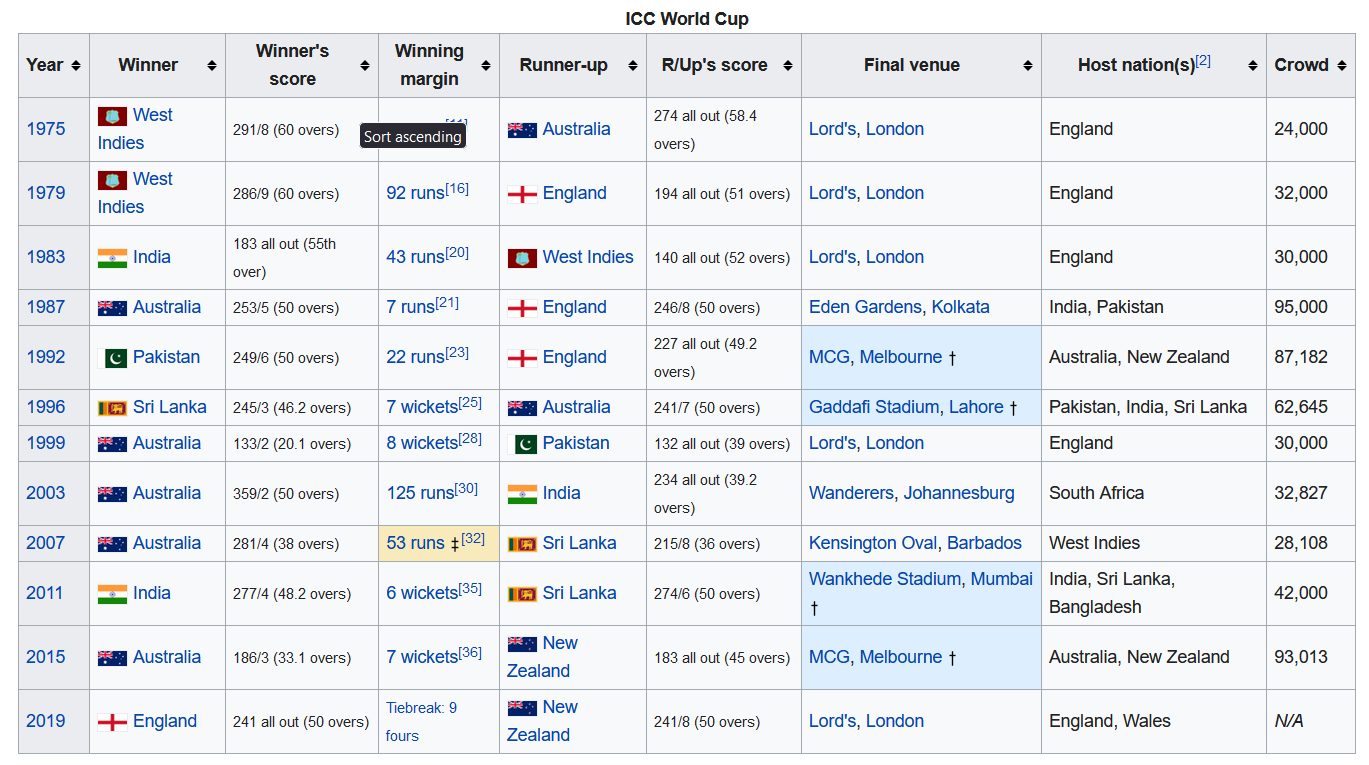Open the 6 wickets margin link
The width and height of the screenshot is (1369, 765).
click(422, 593)
